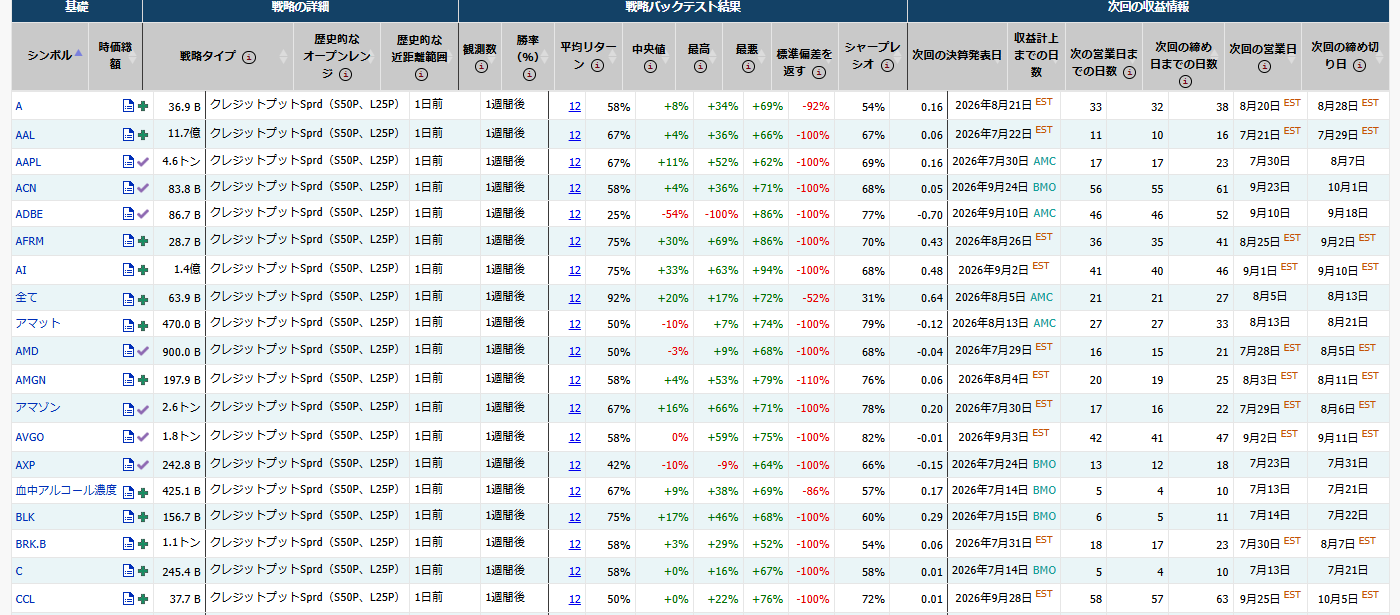Show info for 勝率(%) column
Image resolution: width=1400 pixels, height=615 pixels.
528,74
